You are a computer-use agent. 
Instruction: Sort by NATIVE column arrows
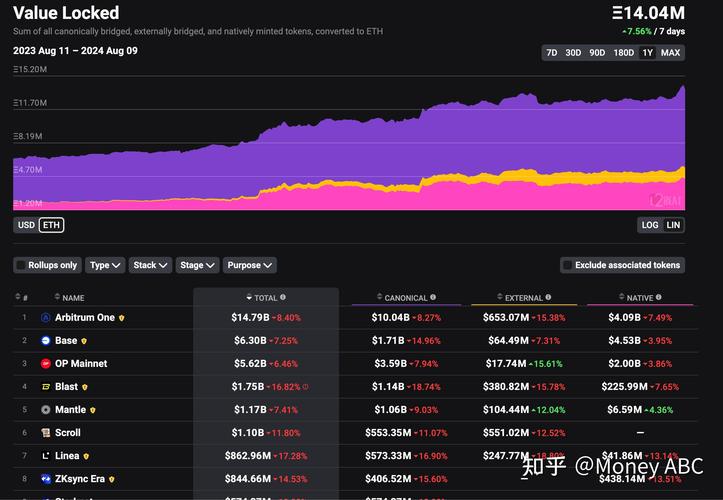pos(622,297)
